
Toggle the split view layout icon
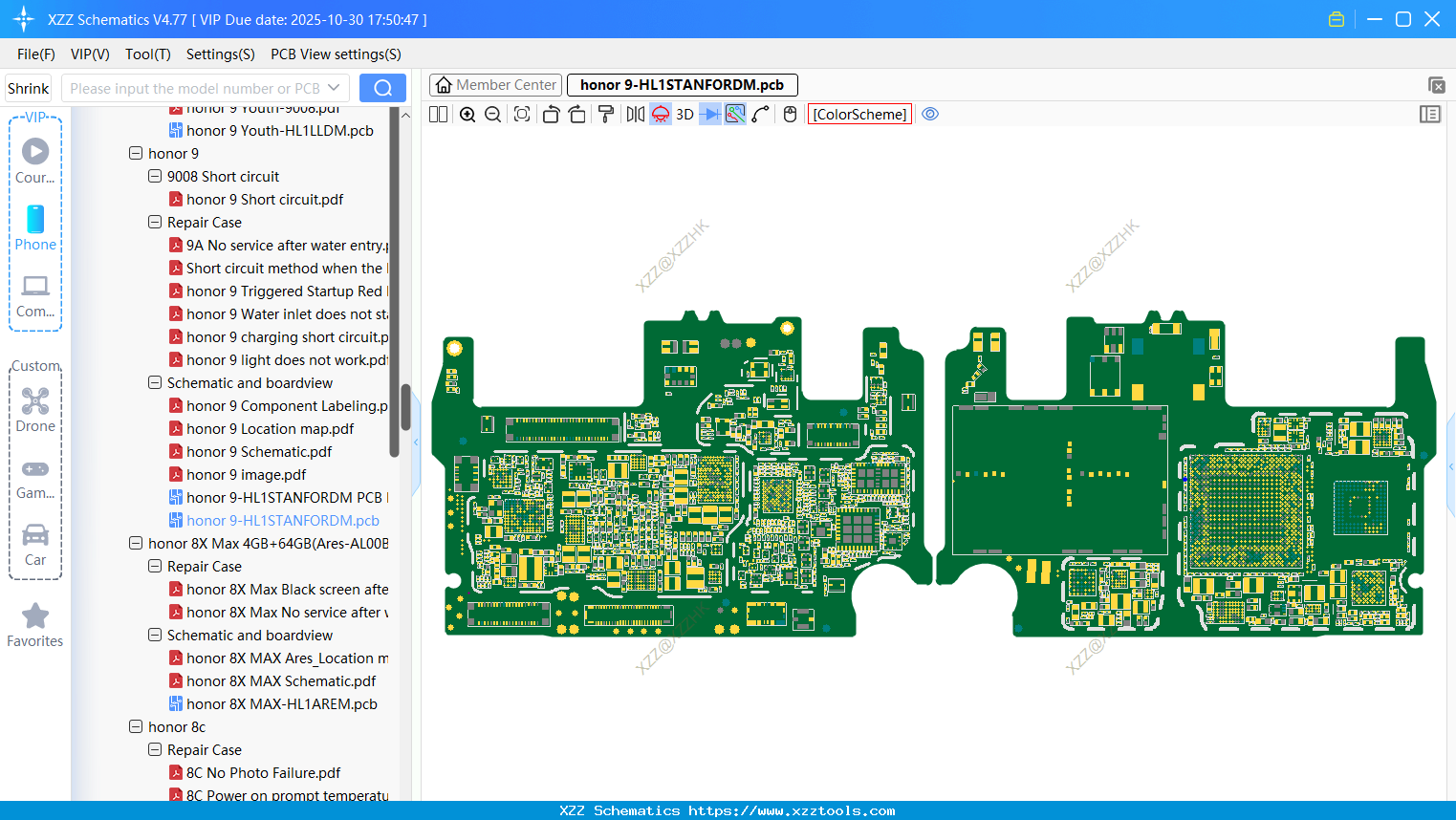[438, 115]
